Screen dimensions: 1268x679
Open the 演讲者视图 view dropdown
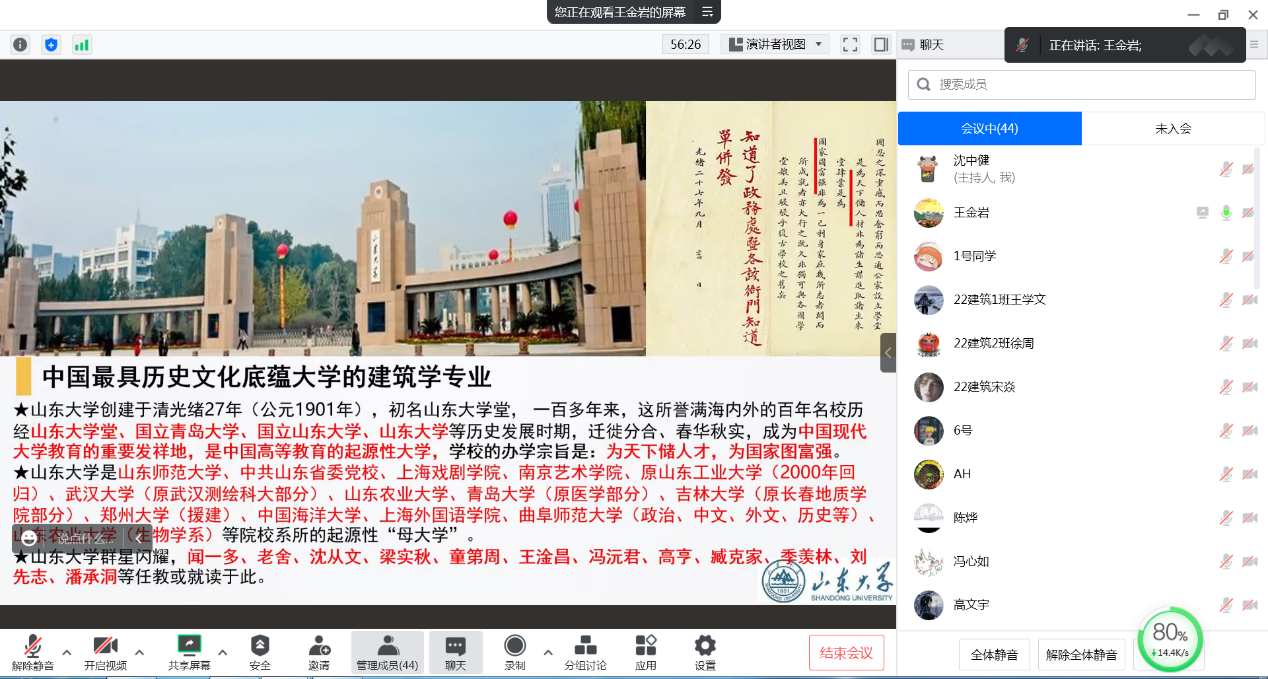[x=775, y=44]
